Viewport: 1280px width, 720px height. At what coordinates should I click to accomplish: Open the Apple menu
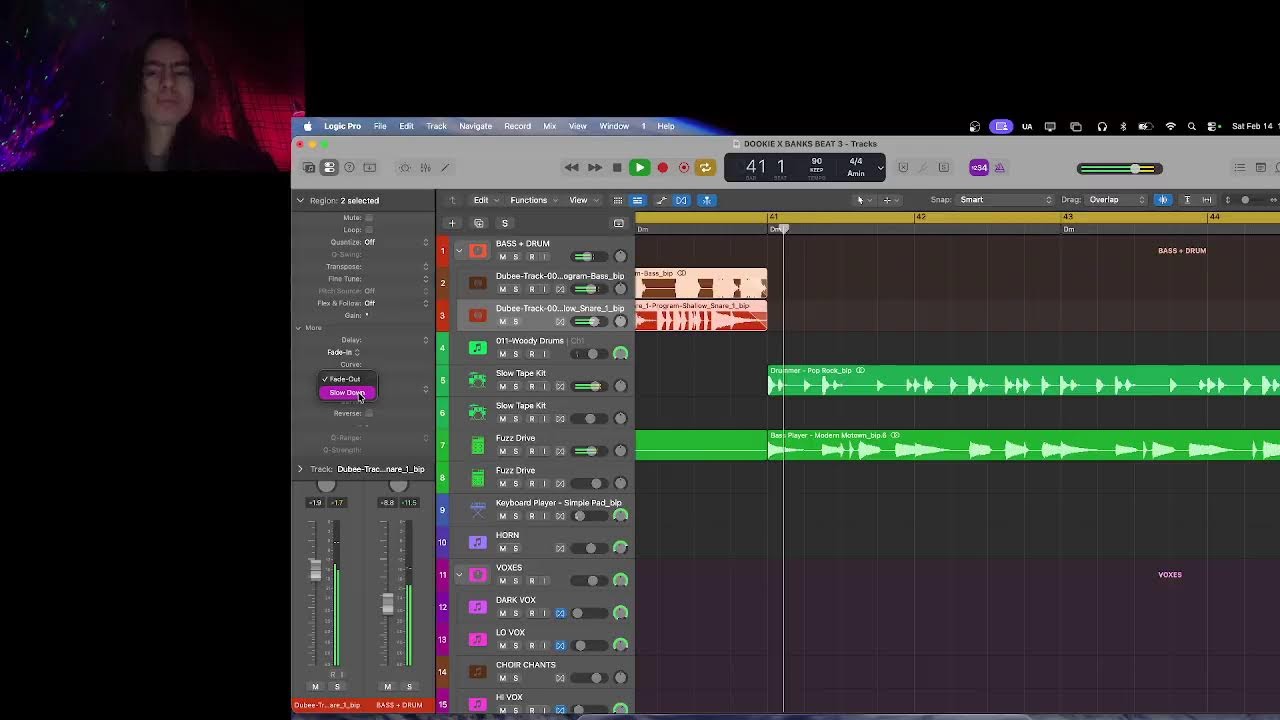point(307,126)
